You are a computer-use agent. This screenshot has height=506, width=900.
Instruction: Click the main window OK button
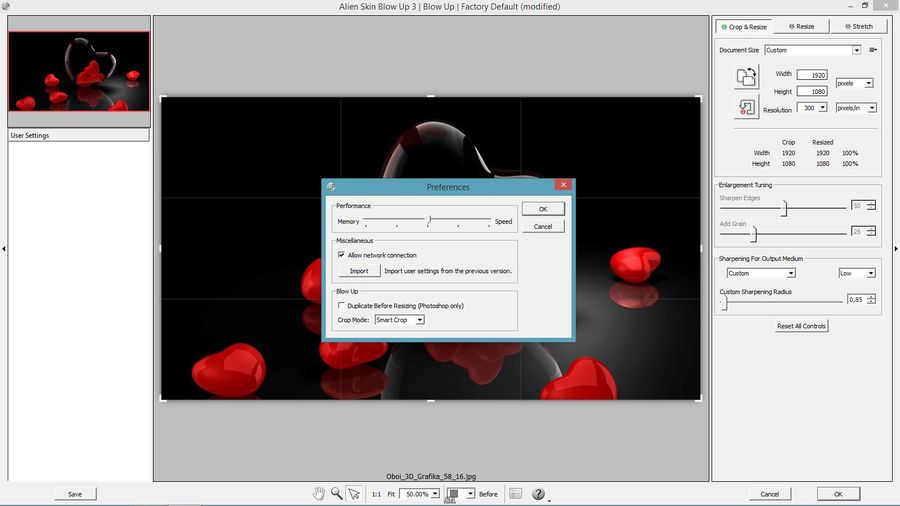[839, 494]
